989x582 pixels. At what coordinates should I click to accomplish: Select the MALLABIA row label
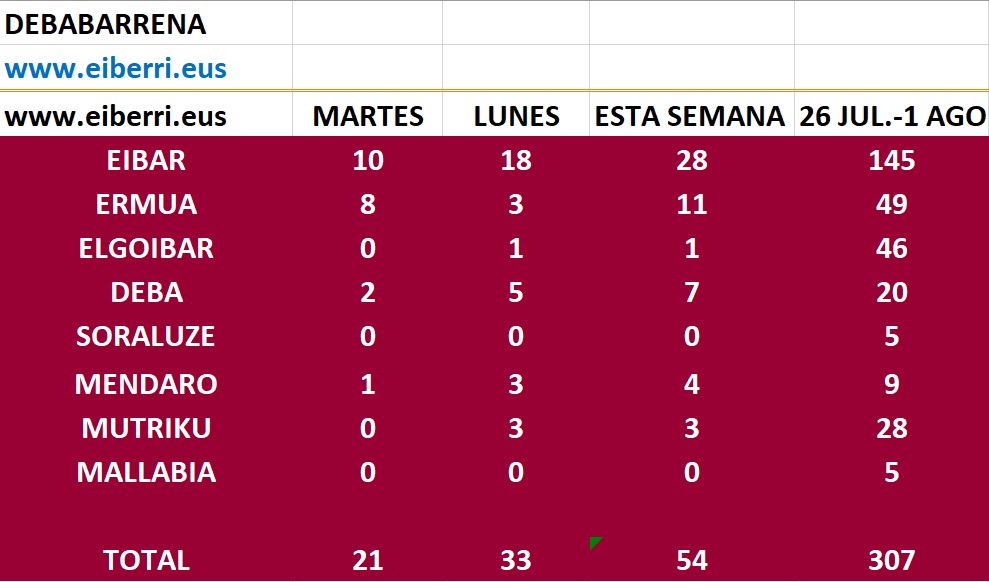146,472
